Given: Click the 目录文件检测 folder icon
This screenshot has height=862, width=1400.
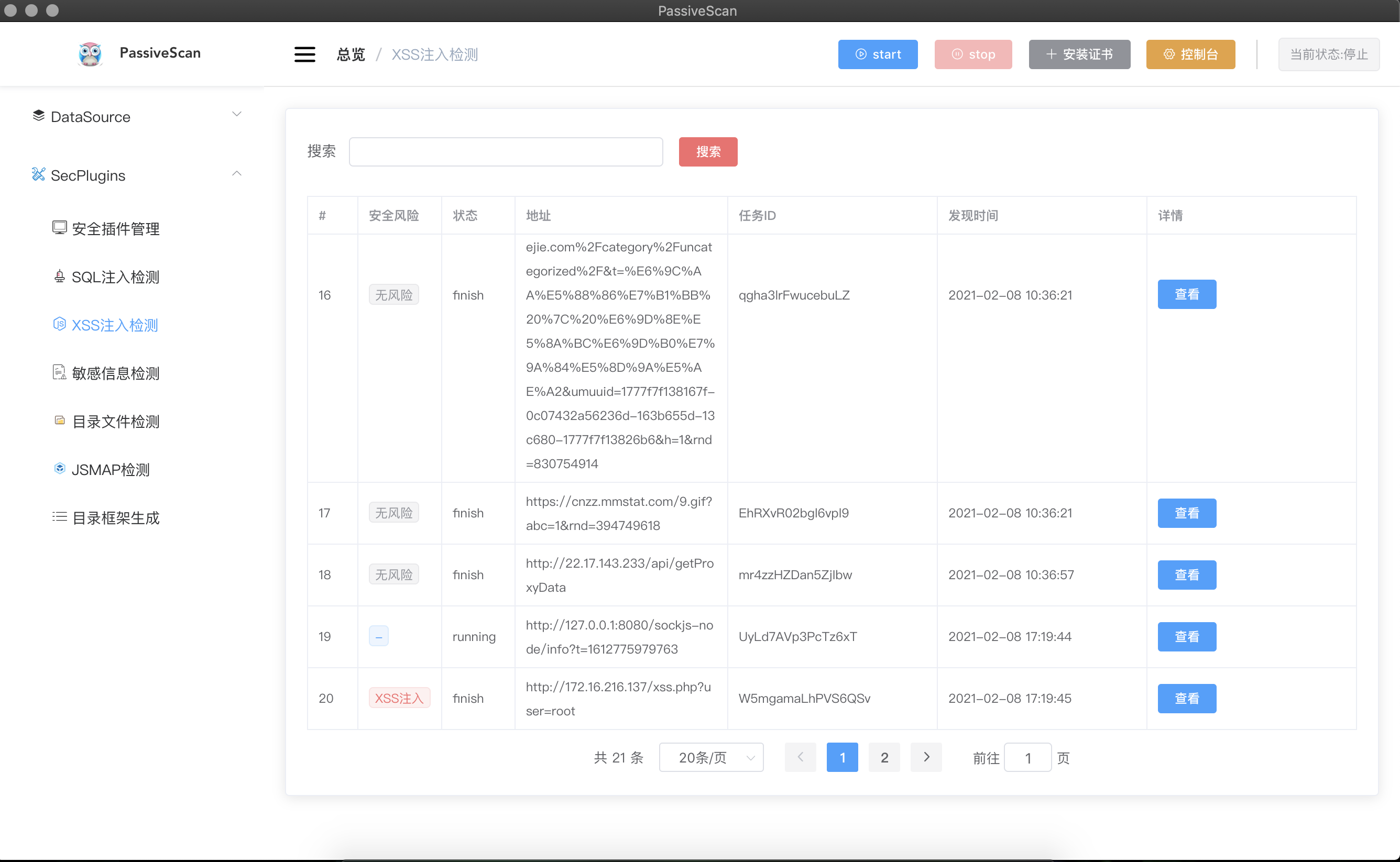Looking at the screenshot, I should (x=59, y=421).
